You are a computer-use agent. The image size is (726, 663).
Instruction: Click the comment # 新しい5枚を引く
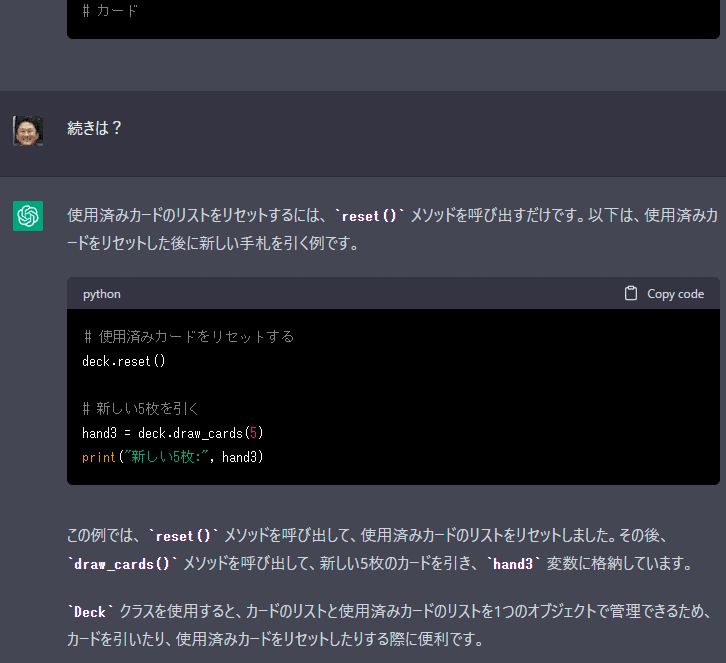(141, 408)
